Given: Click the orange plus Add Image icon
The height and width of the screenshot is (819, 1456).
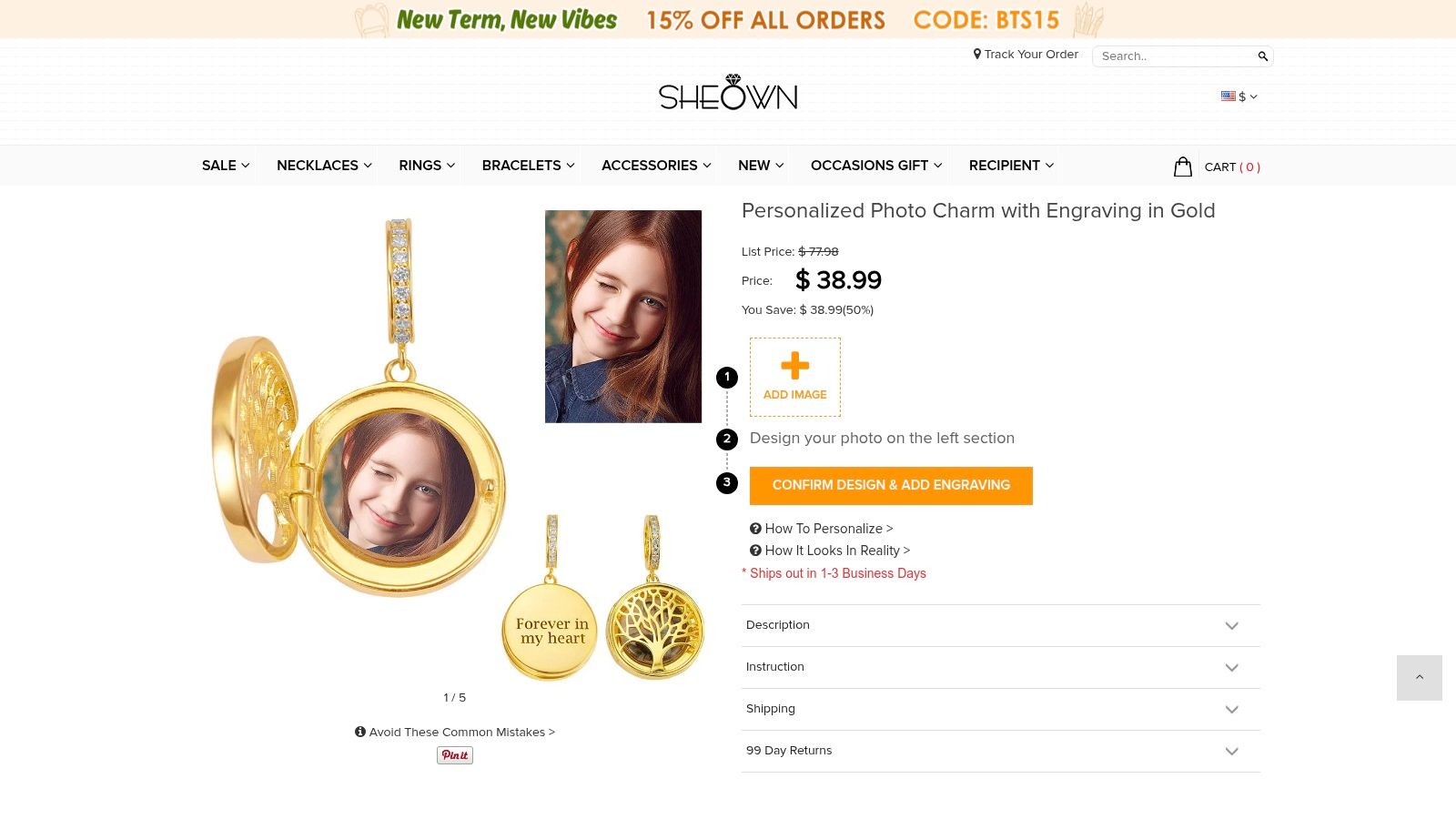Looking at the screenshot, I should pos(794,366).
